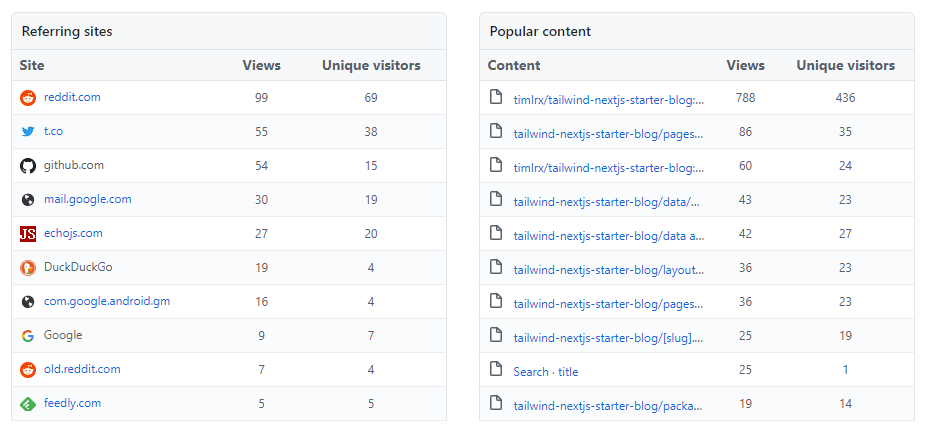
Task: Open the tailwind-nextjs-starter-blog/layout content link
Action: [x=609, y=270]
